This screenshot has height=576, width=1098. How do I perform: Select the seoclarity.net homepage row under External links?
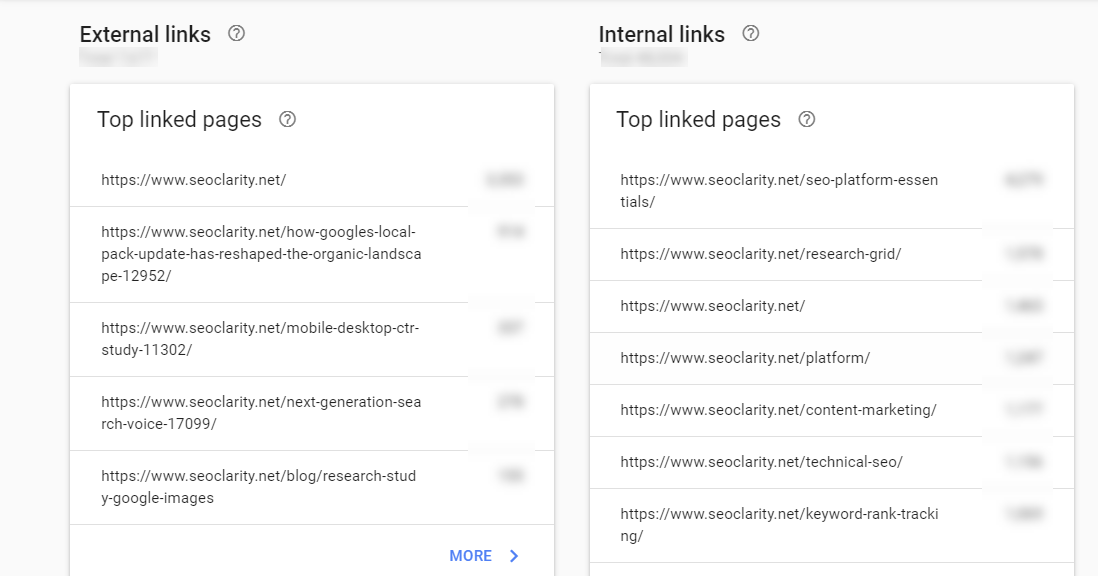pyautogui.click(x=312, y=181)
